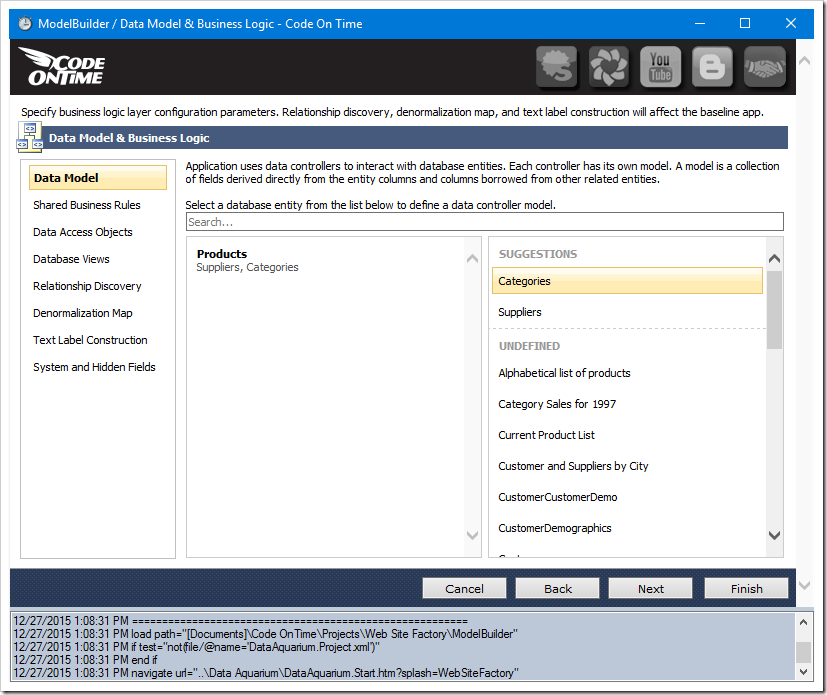Click the Next button
Image resolution: width=827 pixels, height=695 pixels.
click(x=651, y=588)
